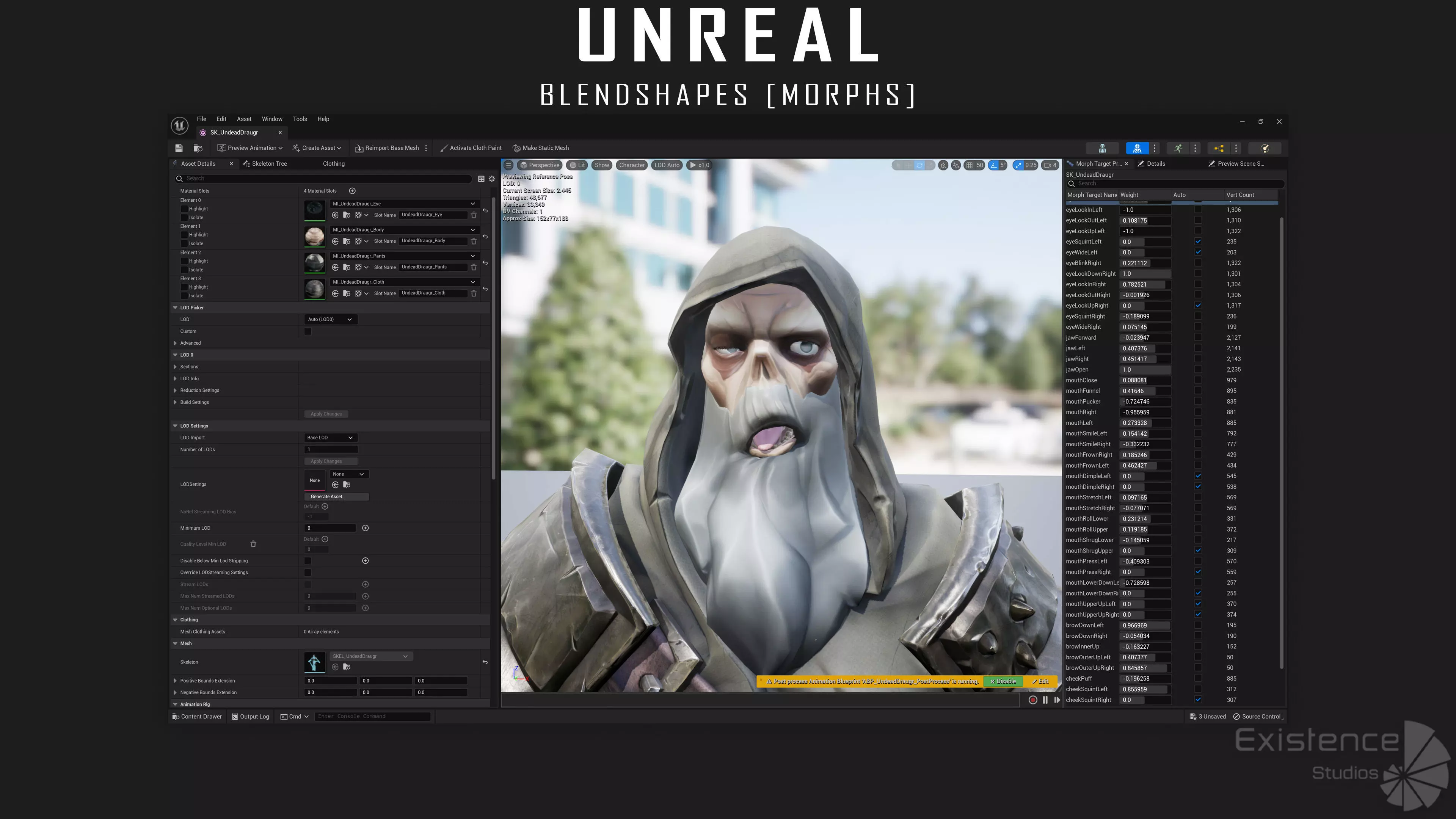The height and width of the screenshot is (819, 1456).
Task: Toggle grid snapping icon near 50
Action: [x=970, y=165]
